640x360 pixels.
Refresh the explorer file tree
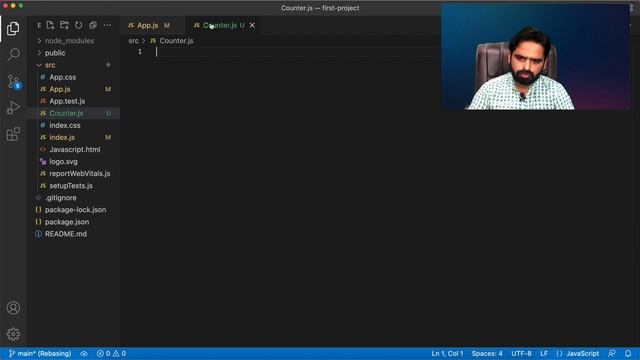(79, 25)
